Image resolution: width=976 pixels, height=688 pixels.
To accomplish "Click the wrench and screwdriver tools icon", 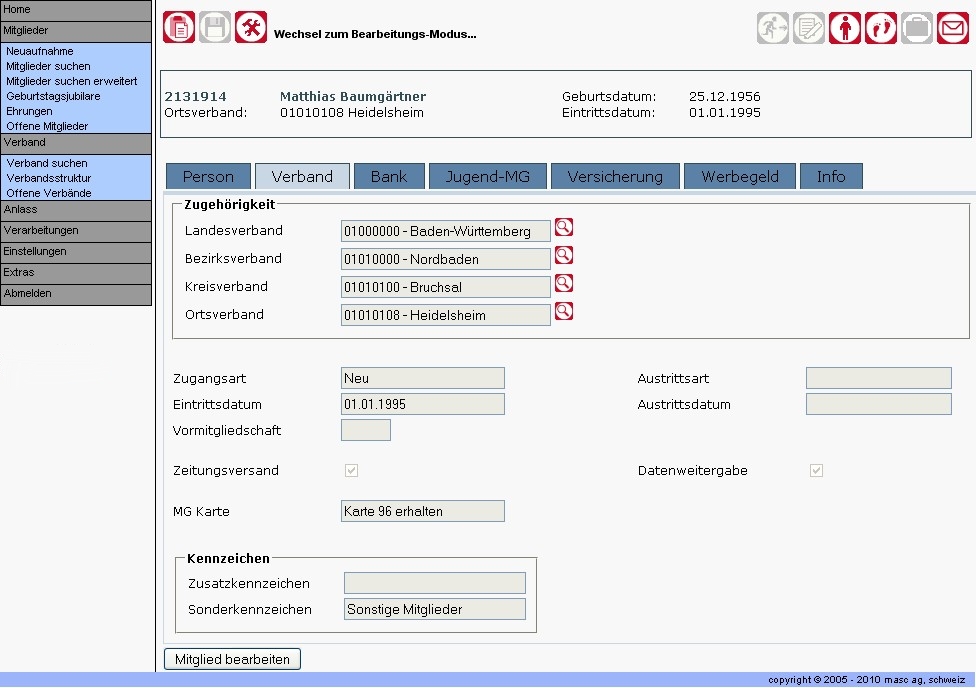I will tap(251, 27).
